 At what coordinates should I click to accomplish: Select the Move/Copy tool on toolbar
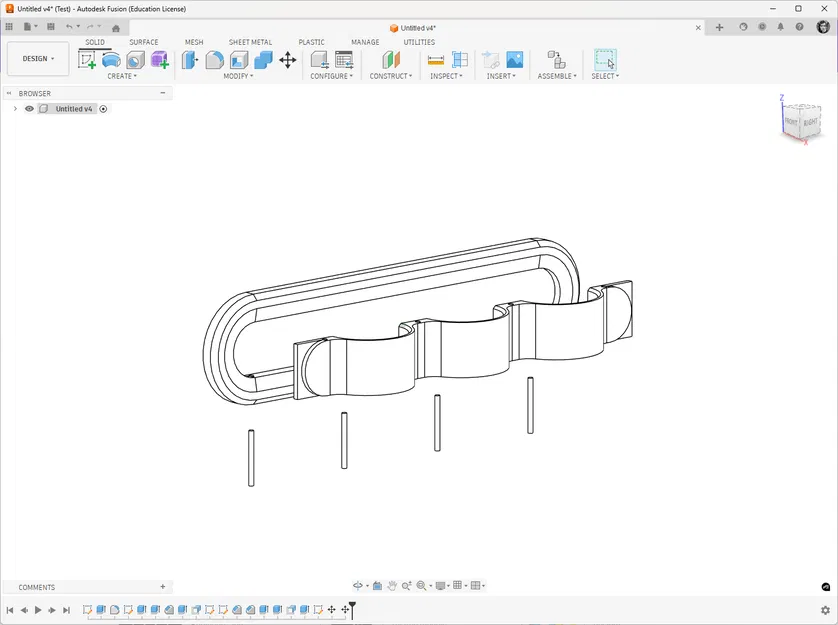coord(287,60)
